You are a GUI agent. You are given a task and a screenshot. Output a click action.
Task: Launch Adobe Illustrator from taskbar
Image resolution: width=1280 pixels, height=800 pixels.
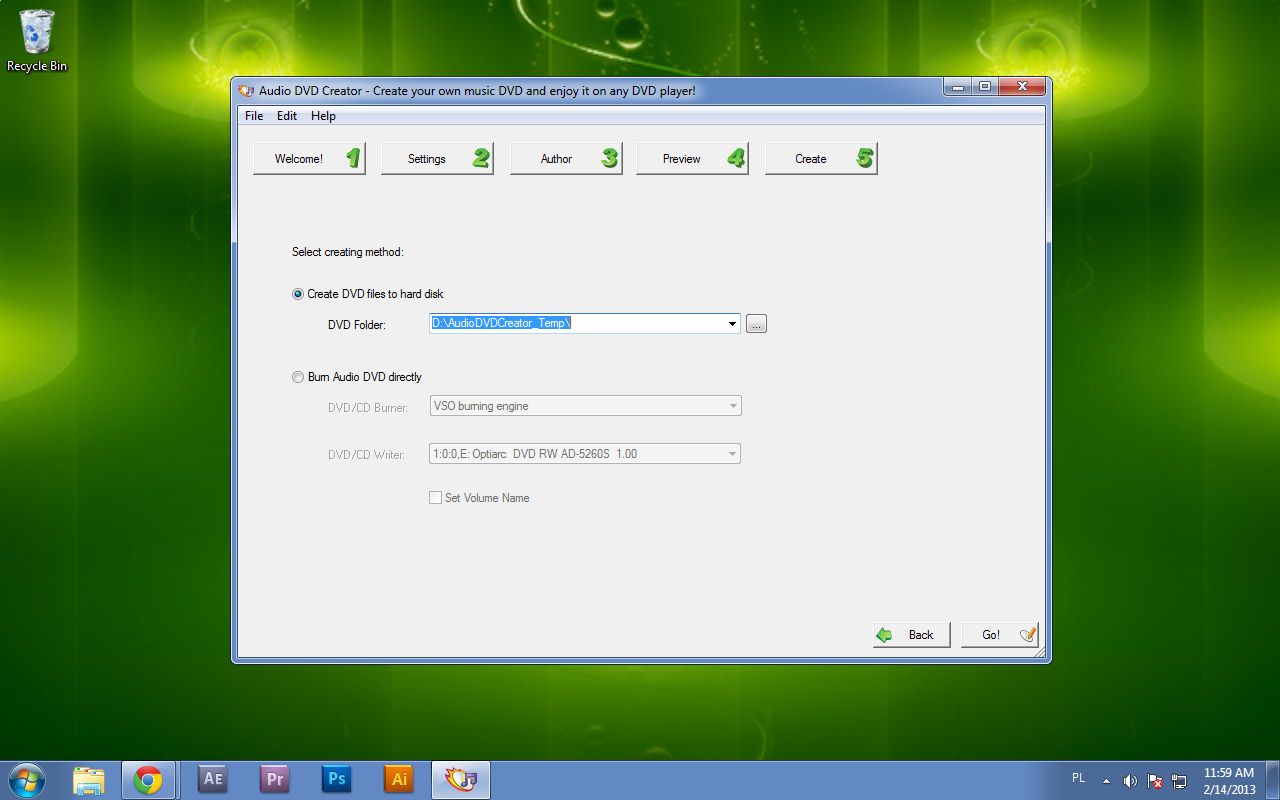(x=398, y=779)
